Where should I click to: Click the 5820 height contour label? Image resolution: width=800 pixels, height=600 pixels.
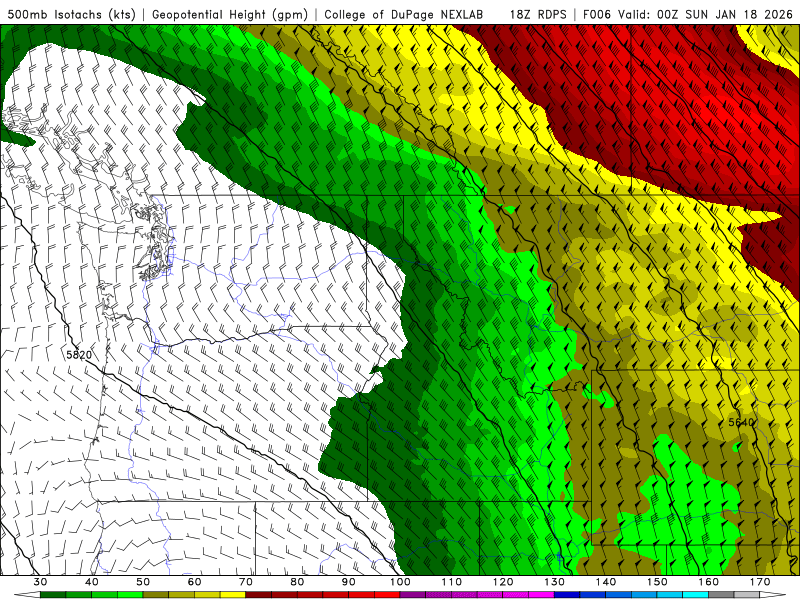click(x=79, y=355)
